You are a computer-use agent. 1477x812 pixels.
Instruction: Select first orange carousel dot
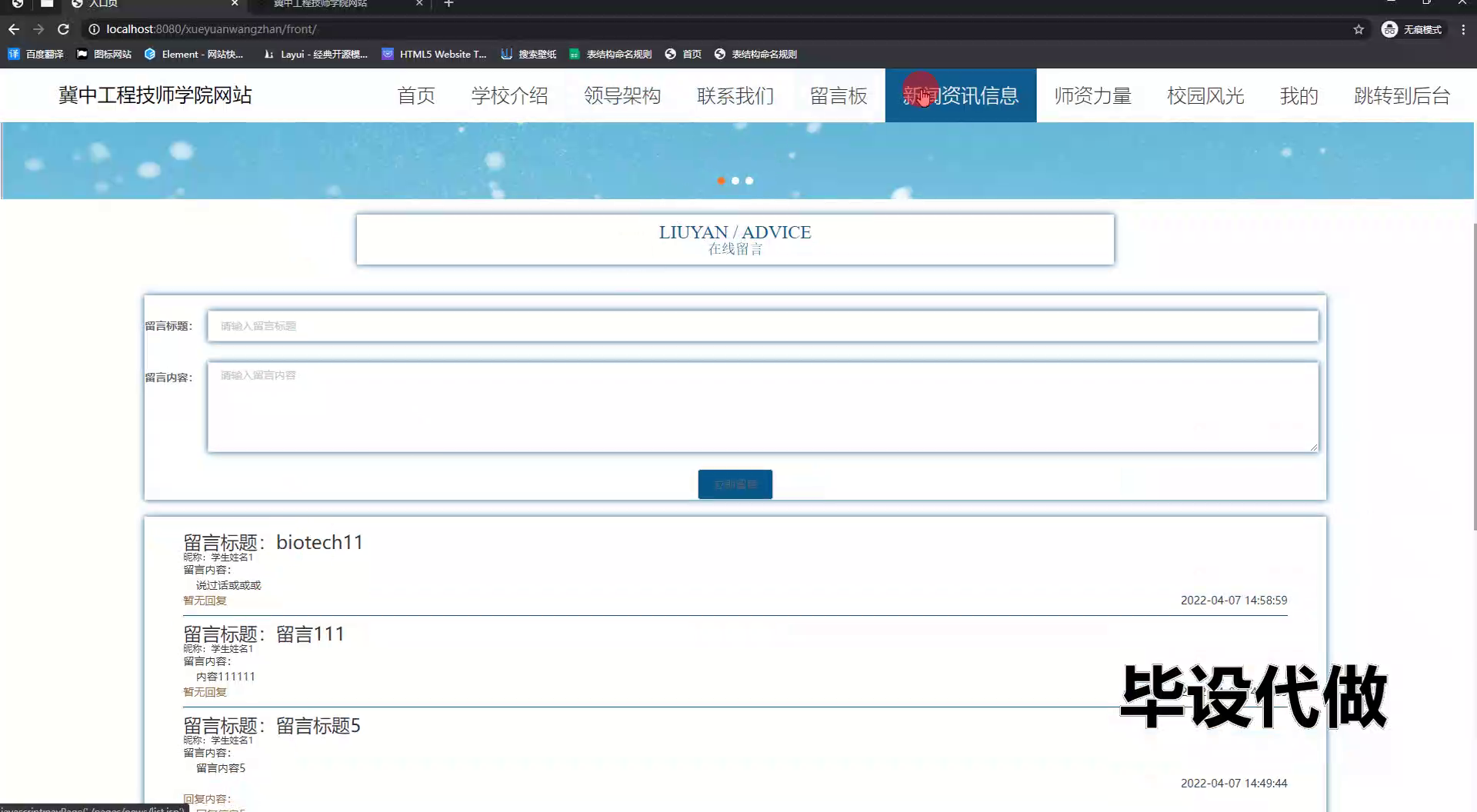pyautogui.click(x=721, y=181)
